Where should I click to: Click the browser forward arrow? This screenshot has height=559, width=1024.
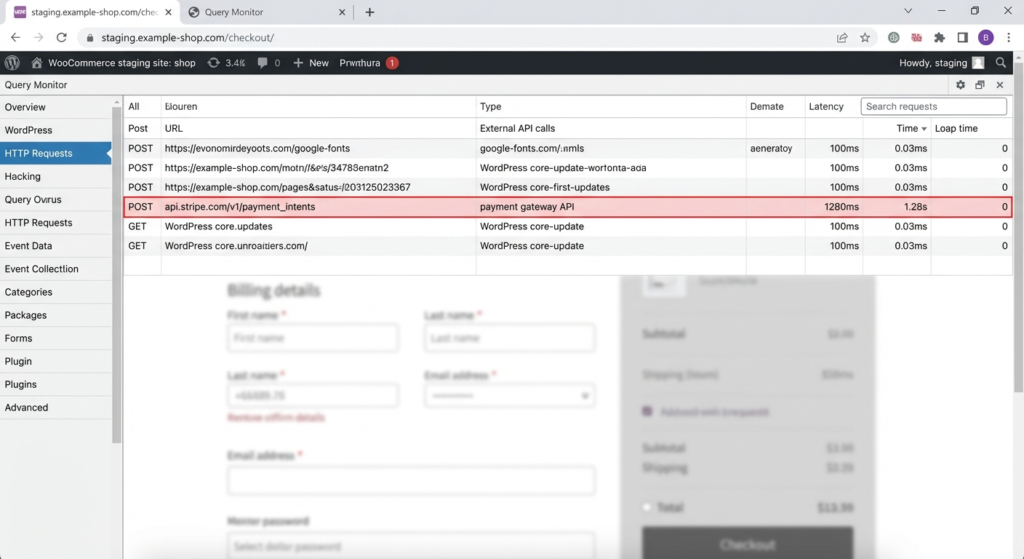pyautogui.click(x=39, y=37)
